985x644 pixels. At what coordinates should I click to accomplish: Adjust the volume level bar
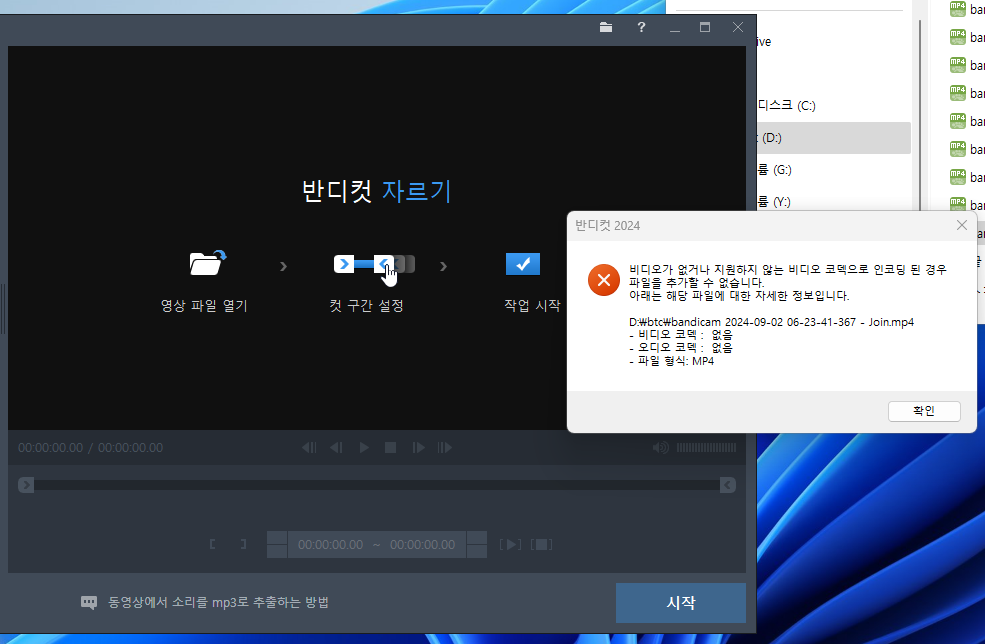(706, 447)
